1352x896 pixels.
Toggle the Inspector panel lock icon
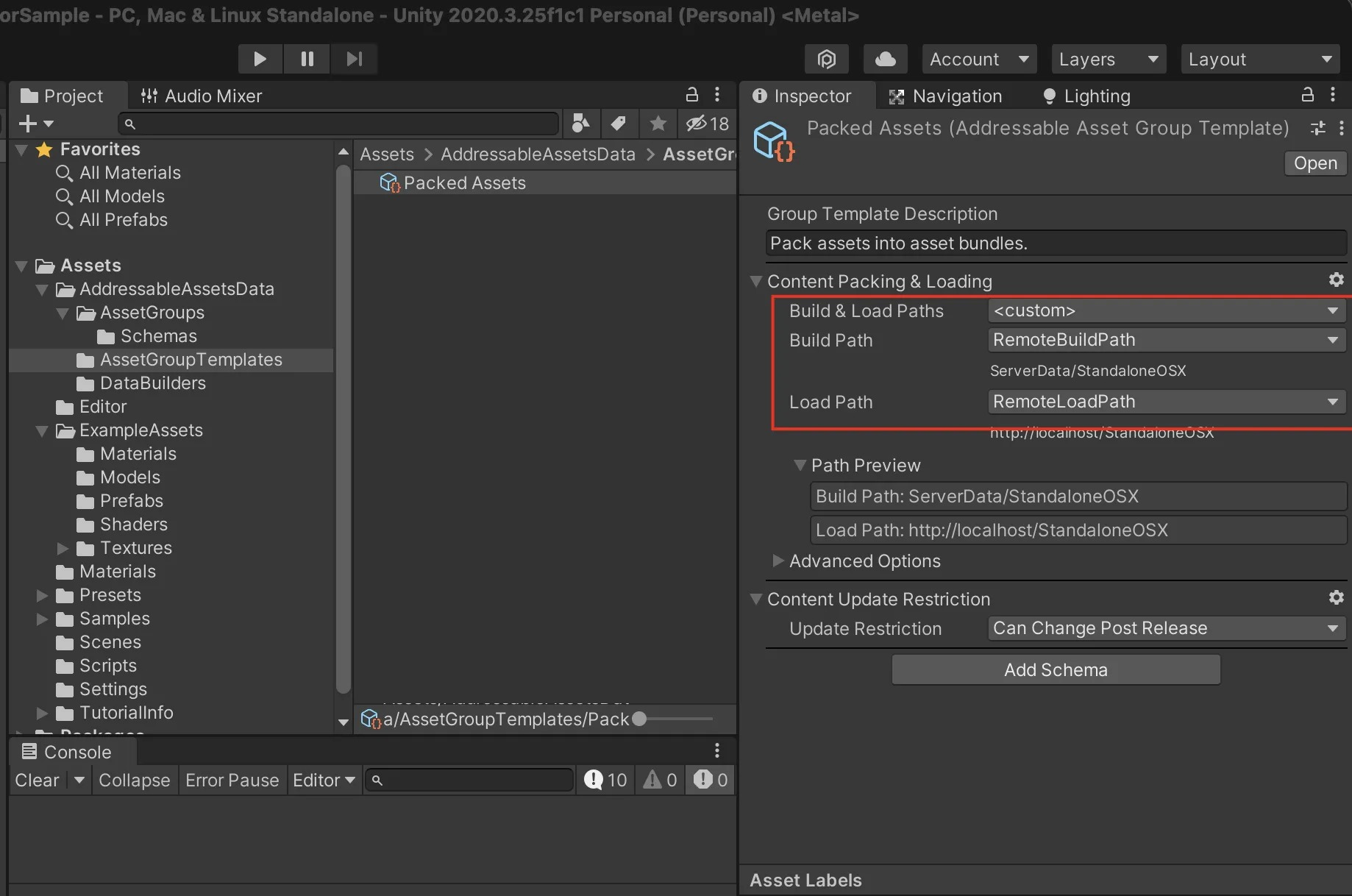pyautogui.click(x=1307, y=94)
